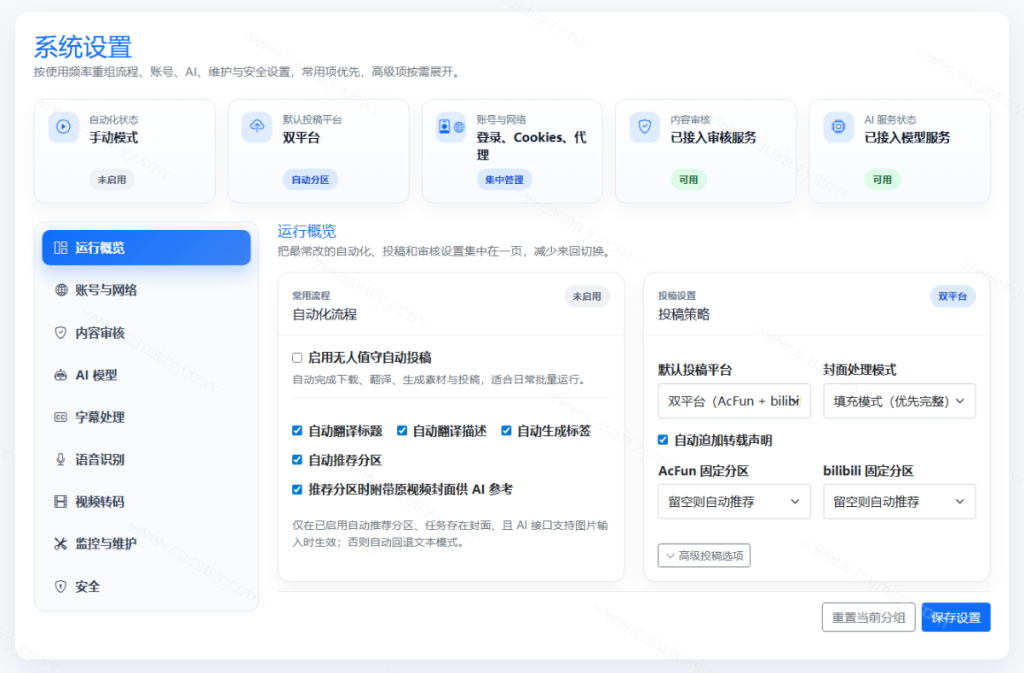Screen dimensions: 1024x673
Task: Click the shield icon on 内容审核 card
Action: (645, 126)
